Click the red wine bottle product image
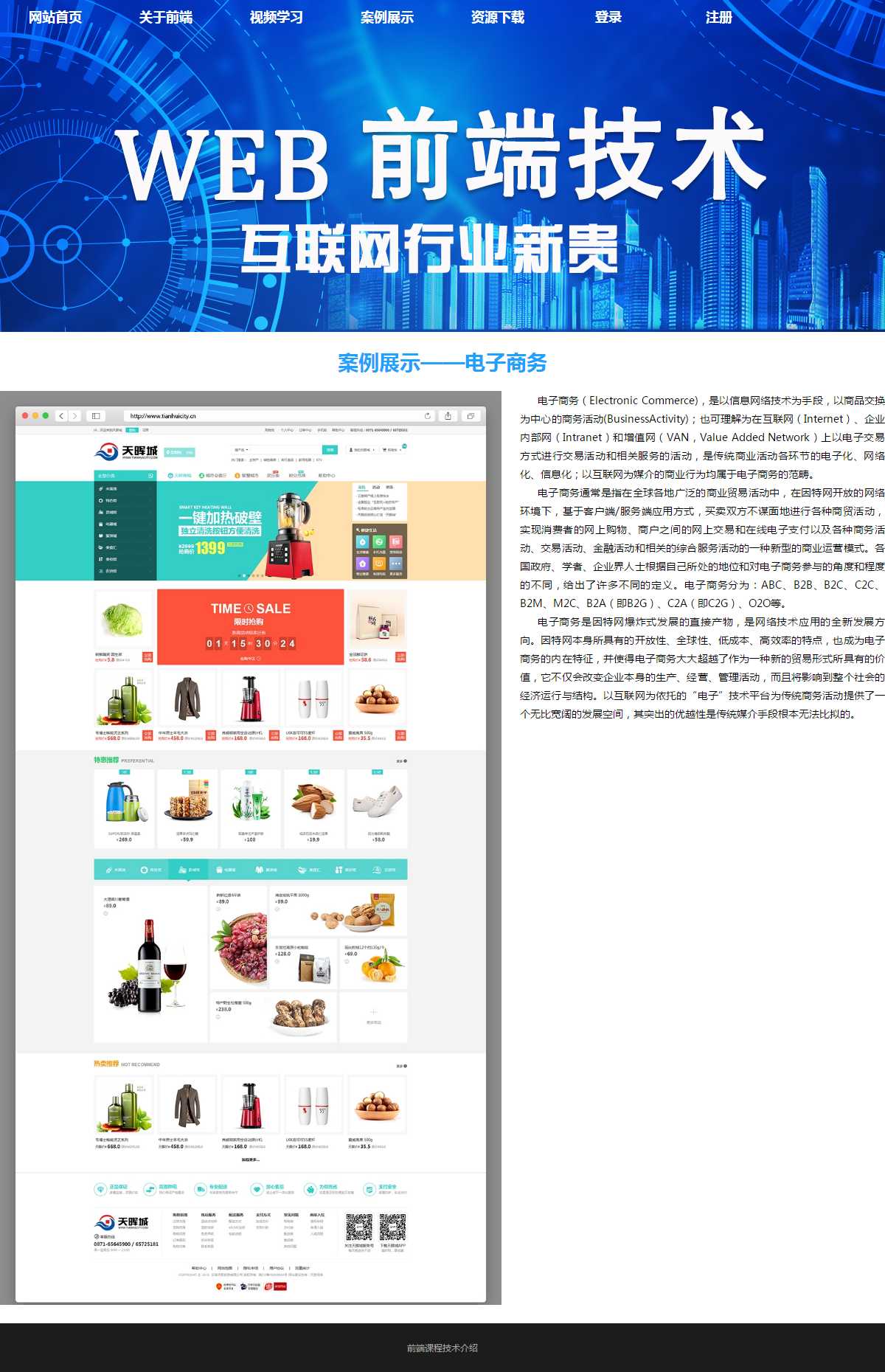Viewport: 885px width, 1372px height. pyautogui.click(x=150, y=966)
